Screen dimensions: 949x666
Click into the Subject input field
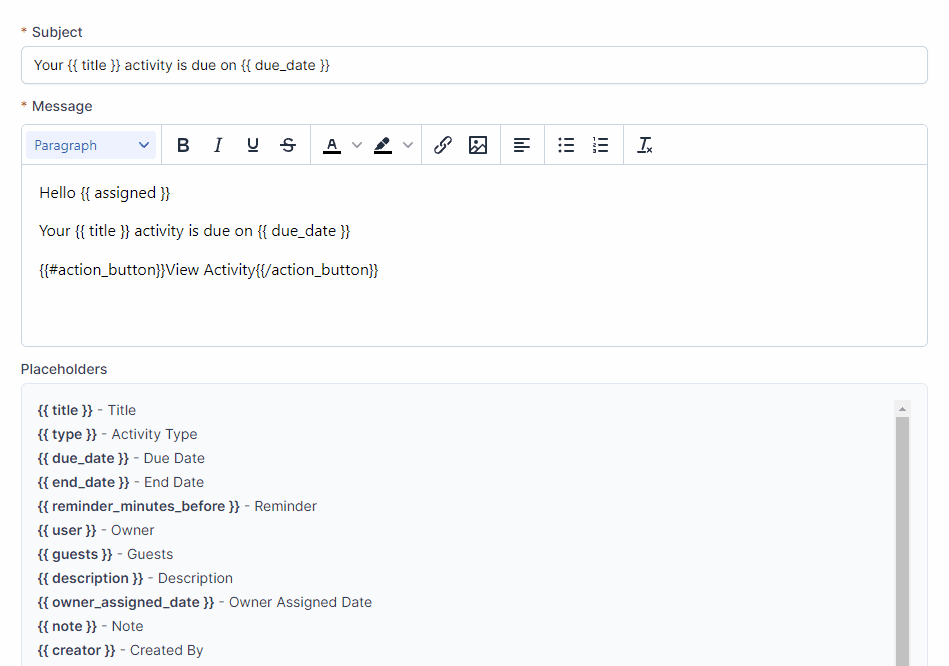474,65
